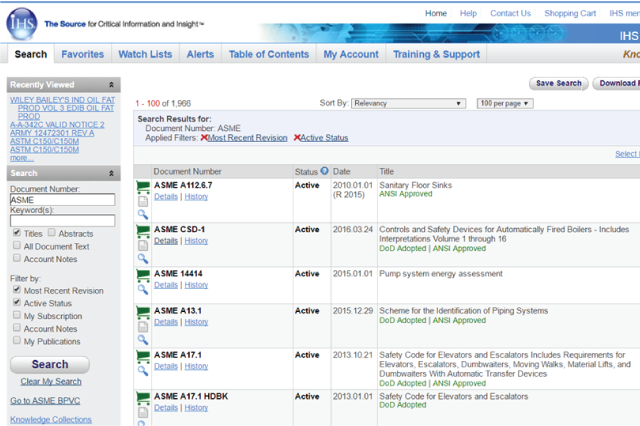Open the Shopping Cart link
The image size is (640, 426).
click(x=570, y=13)
